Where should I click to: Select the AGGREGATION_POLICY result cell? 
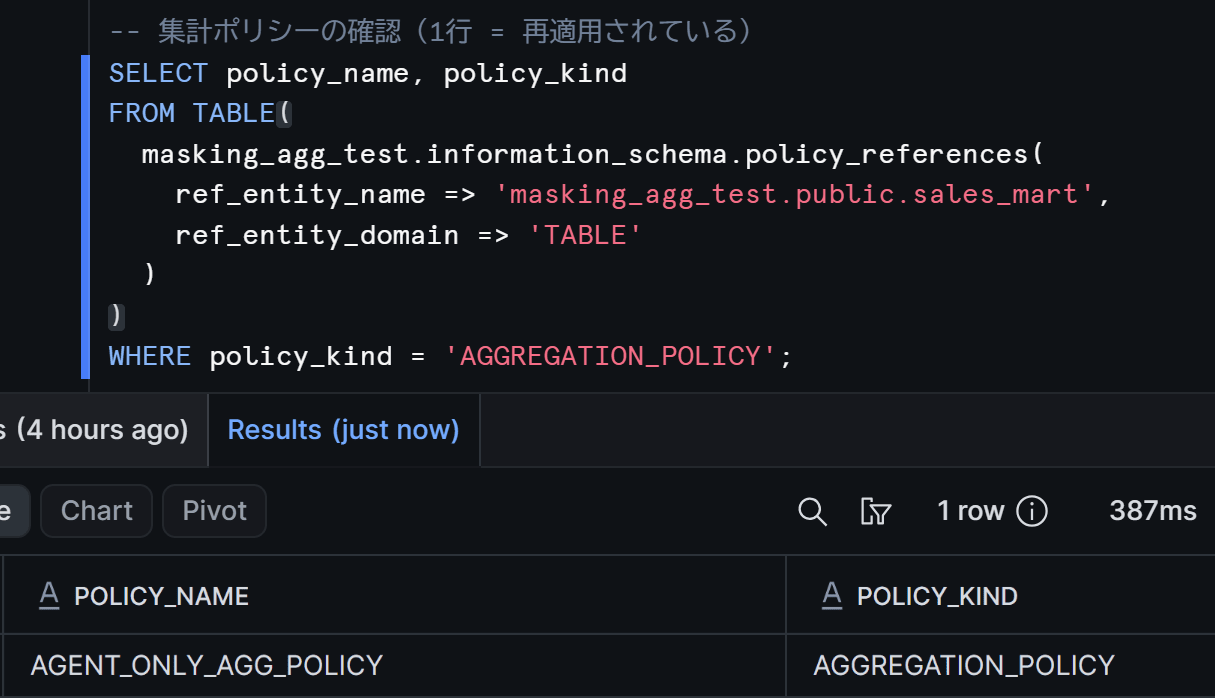point(1000,665)
